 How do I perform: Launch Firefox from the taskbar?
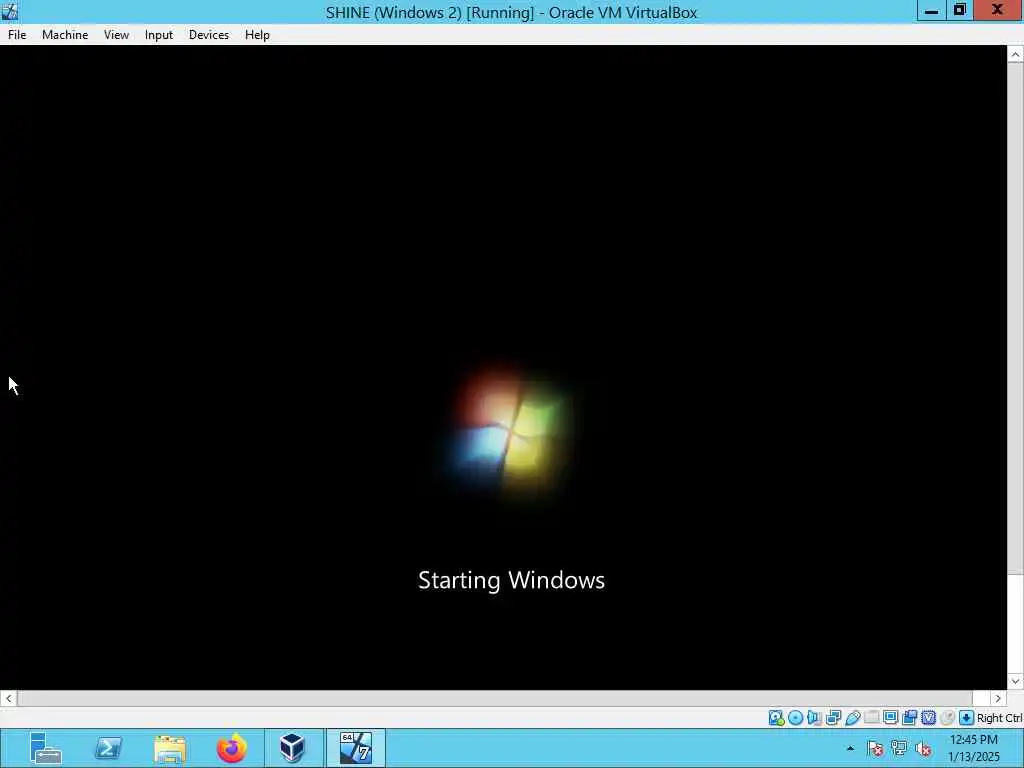pyautogui.click(x=232, y=748)
